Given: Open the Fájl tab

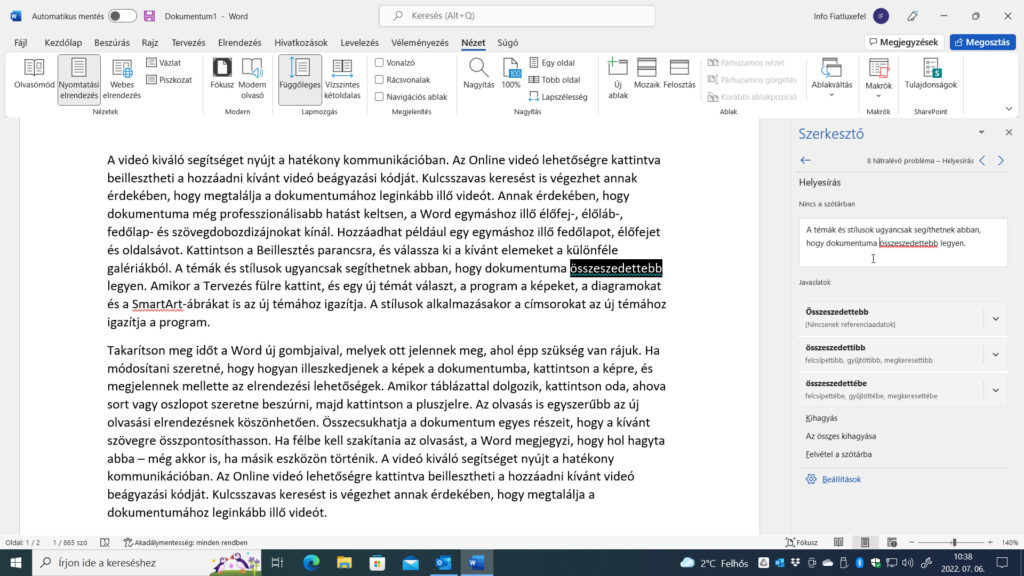Looking at the screenshot, I should [21, 42].
